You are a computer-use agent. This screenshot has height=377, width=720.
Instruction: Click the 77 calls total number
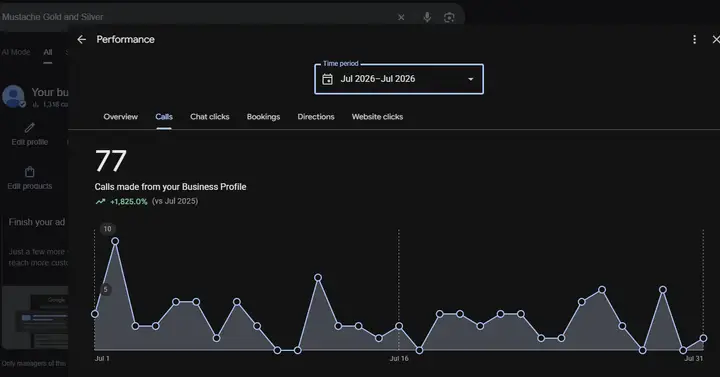click(111, 161)
